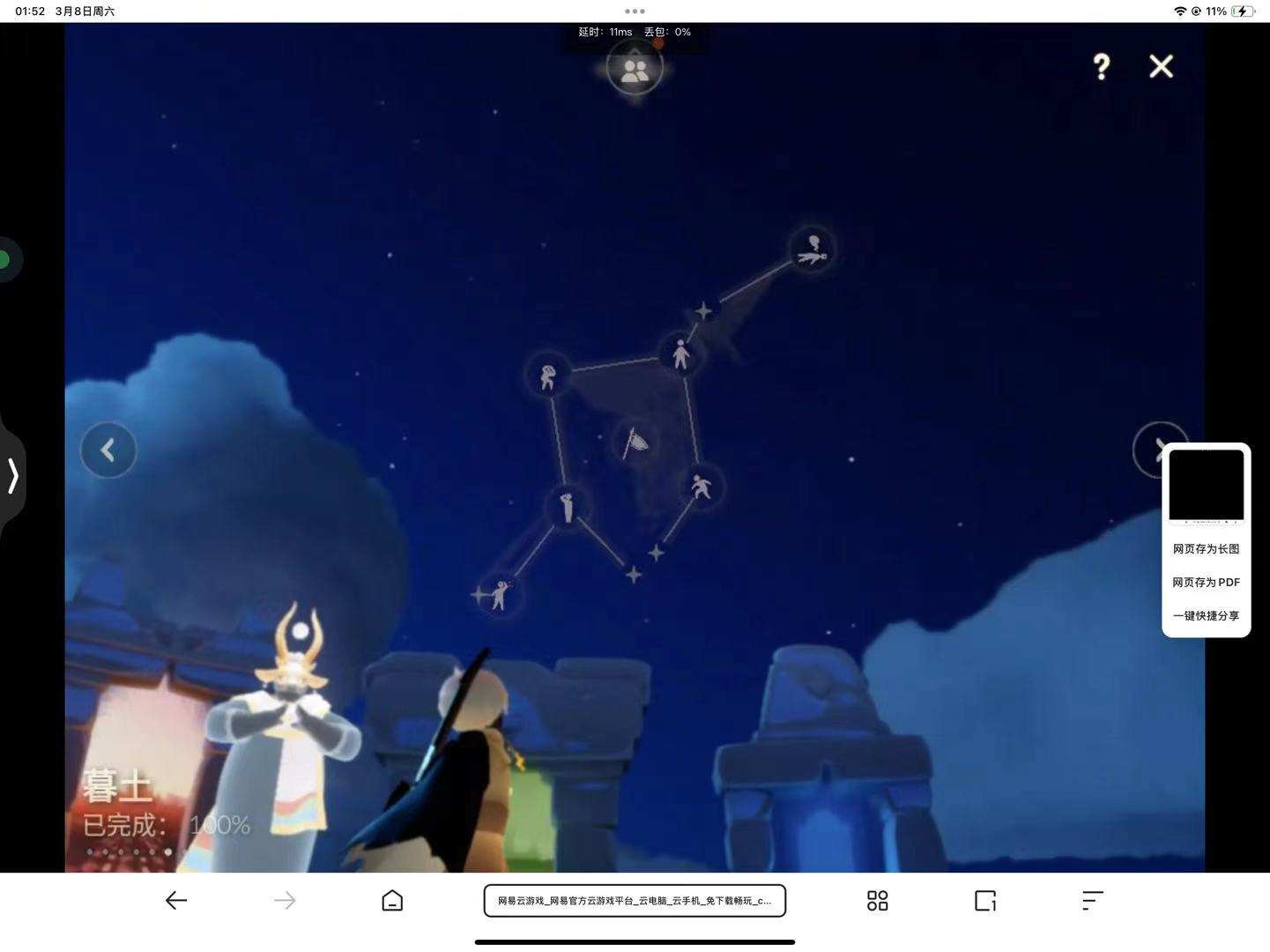Go forward with the browser forward arrow

tap(285, 900)
